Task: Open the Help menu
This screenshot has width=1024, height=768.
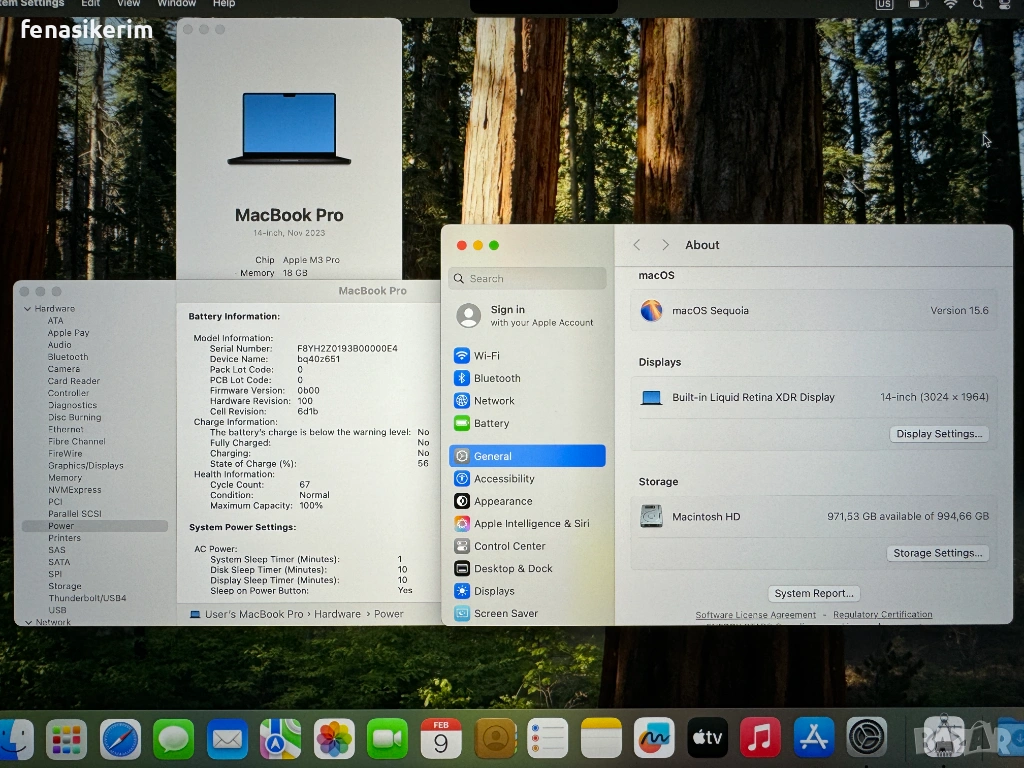Action: click(224, 4)
